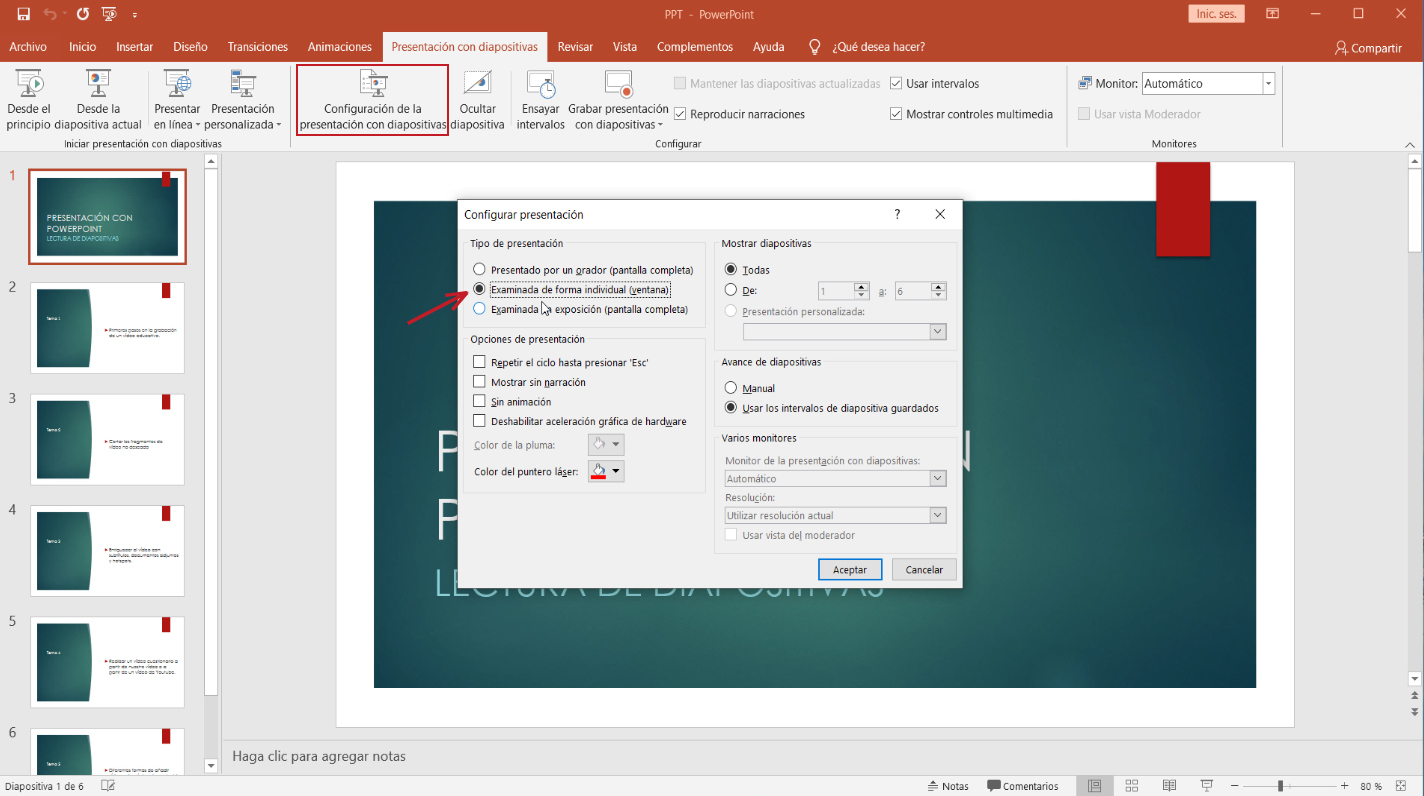Open the quick access toolbar customize arrow

(x=135, y=15)
